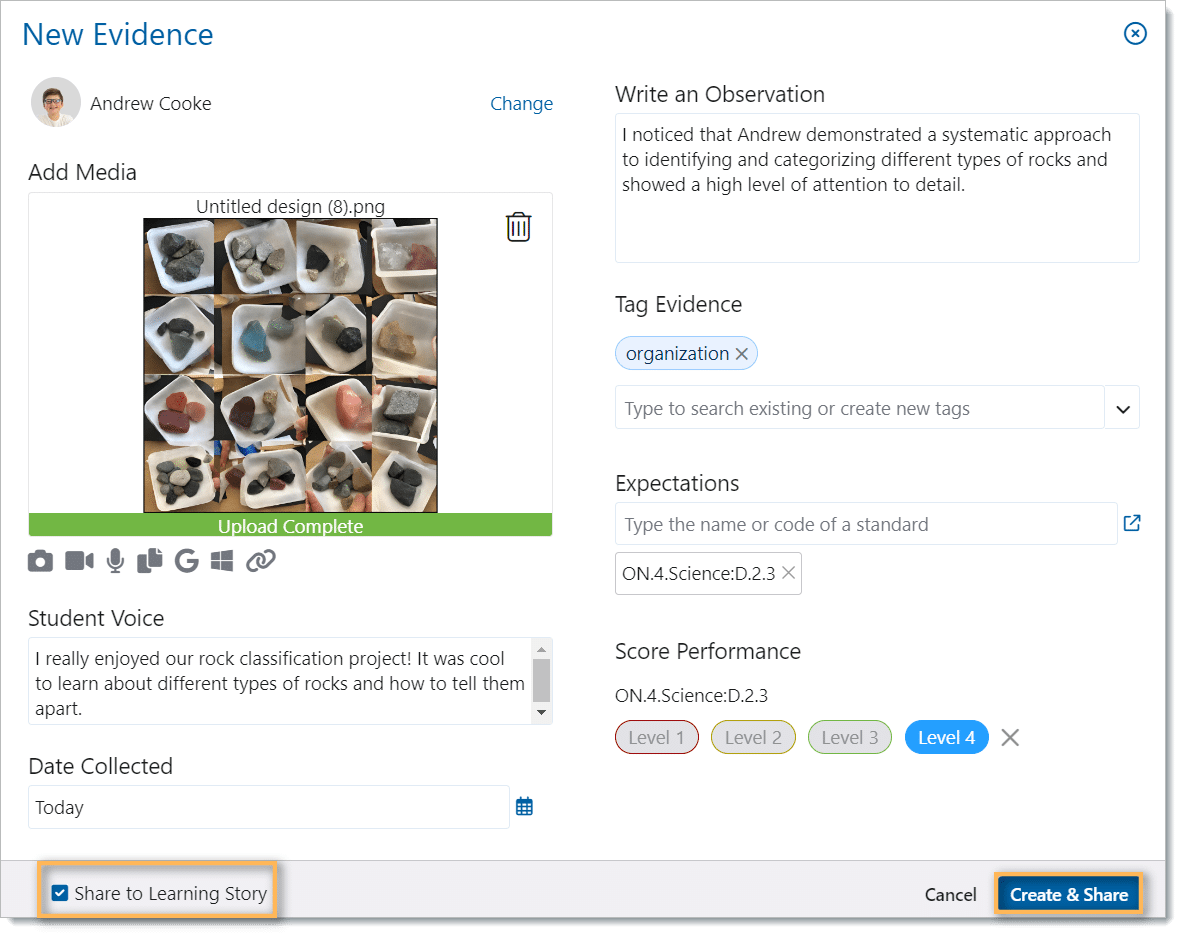Viewport: 1181px width, 933px height.
Task: Click the Student Voice scrollbar down arrow
Action: [541, 712]
